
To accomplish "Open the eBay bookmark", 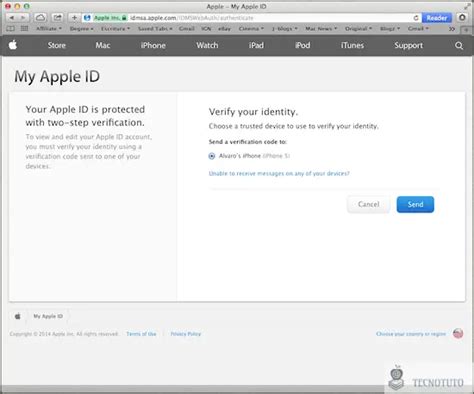I will pyautogui.click(x=224, y=29).
